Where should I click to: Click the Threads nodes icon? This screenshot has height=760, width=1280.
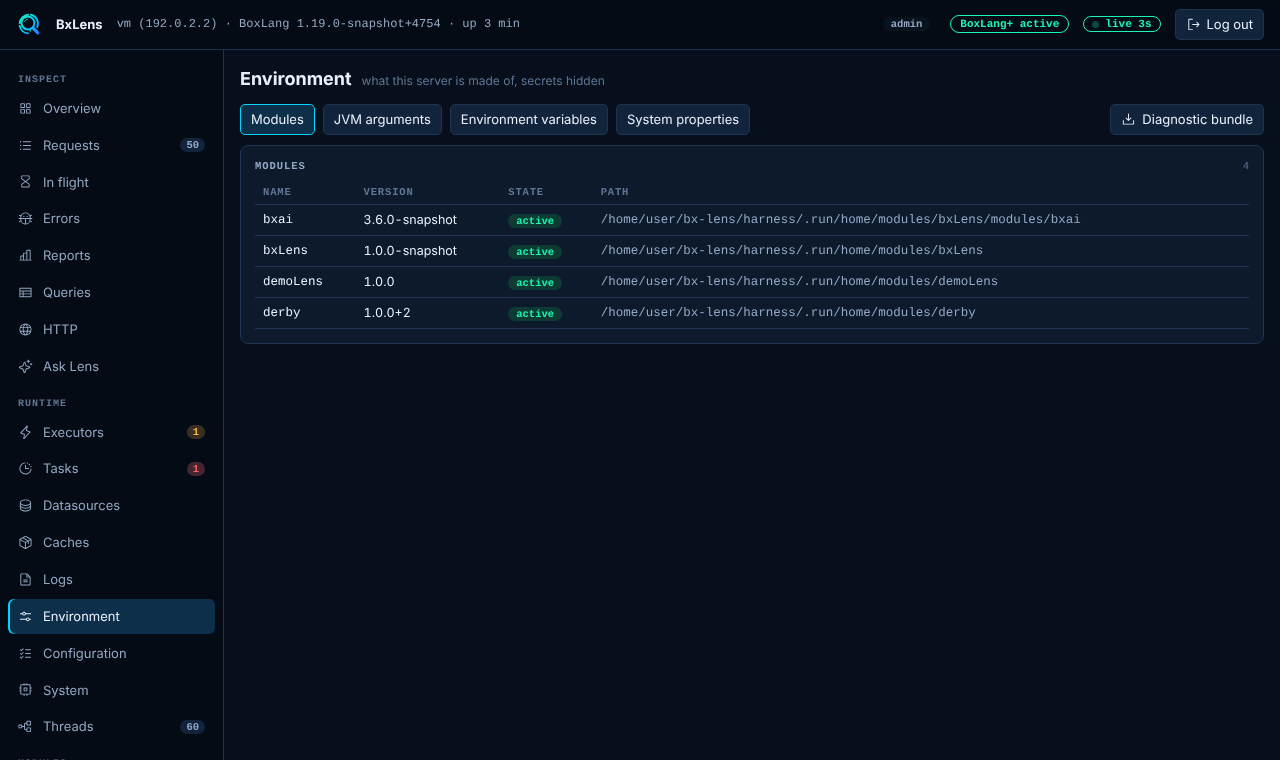[25, 726]
